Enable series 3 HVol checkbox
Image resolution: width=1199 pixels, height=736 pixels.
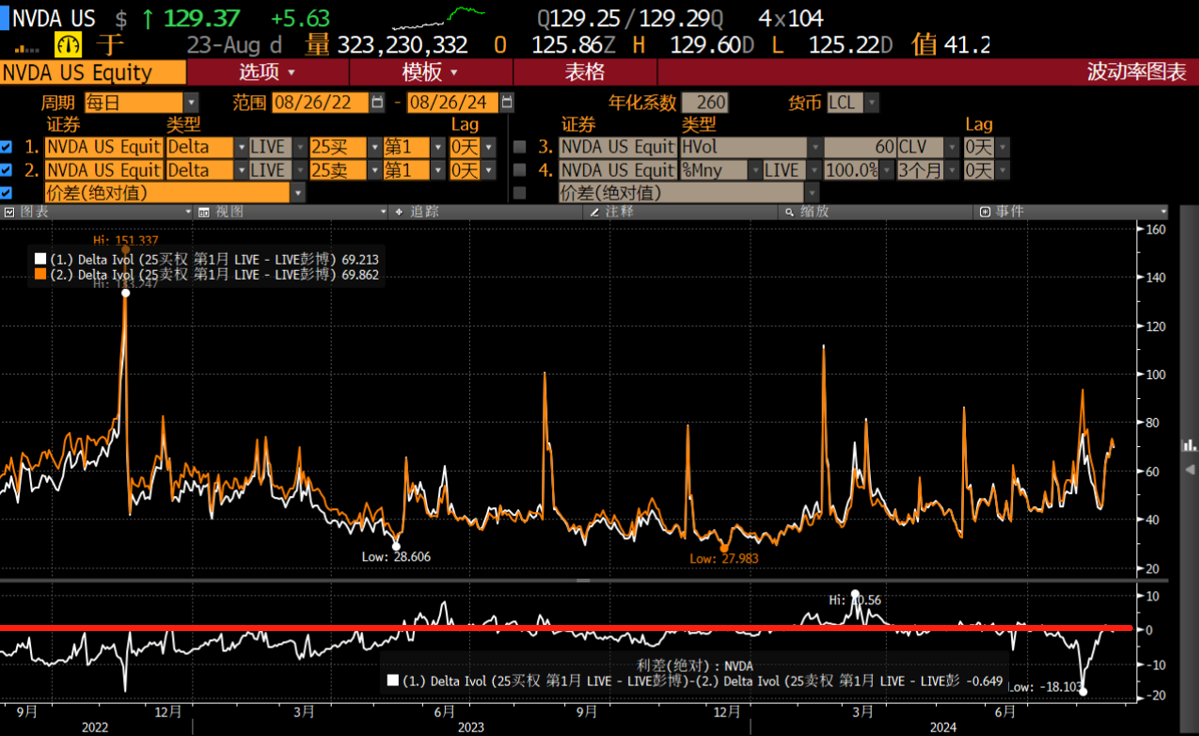click(x=519, y=147)
